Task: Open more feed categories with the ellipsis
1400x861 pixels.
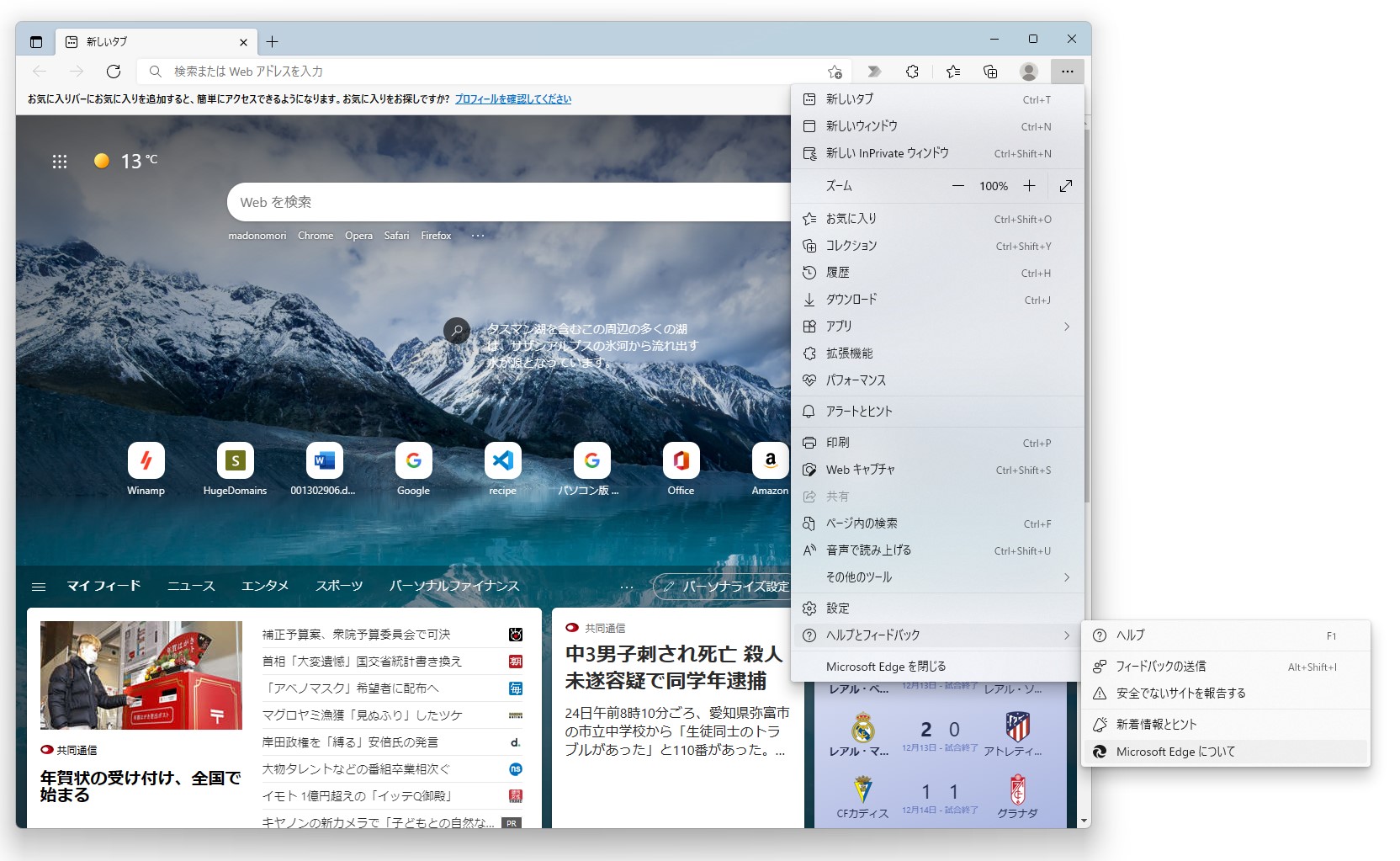Action: 624,586
